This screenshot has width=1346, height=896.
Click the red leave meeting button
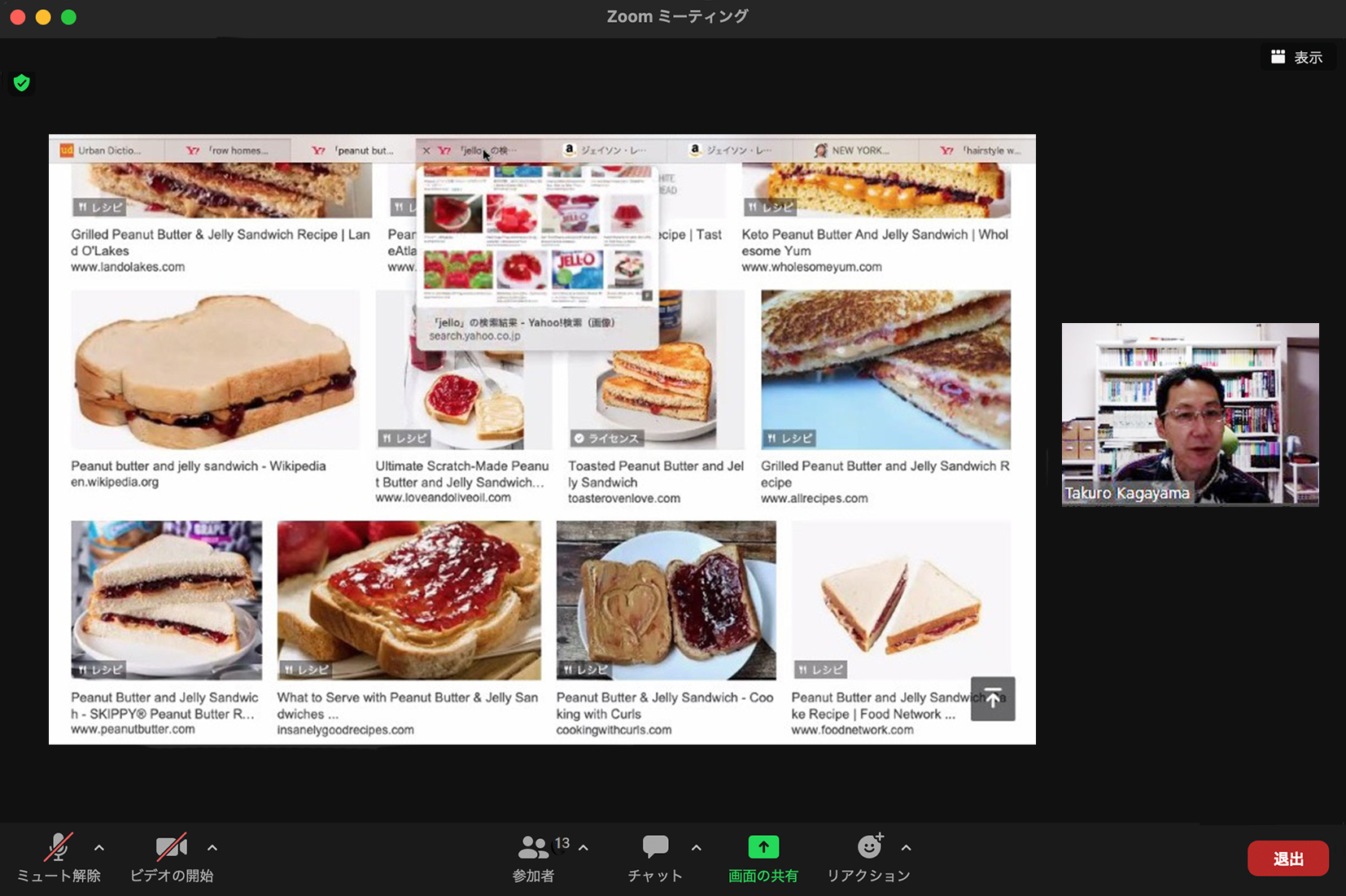[x=1287, y=859]
